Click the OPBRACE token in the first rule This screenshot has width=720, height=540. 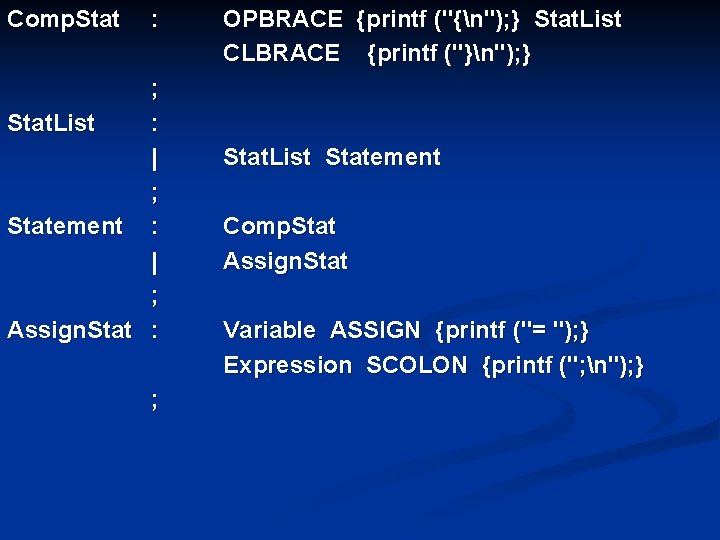click(x=283, y=19)
